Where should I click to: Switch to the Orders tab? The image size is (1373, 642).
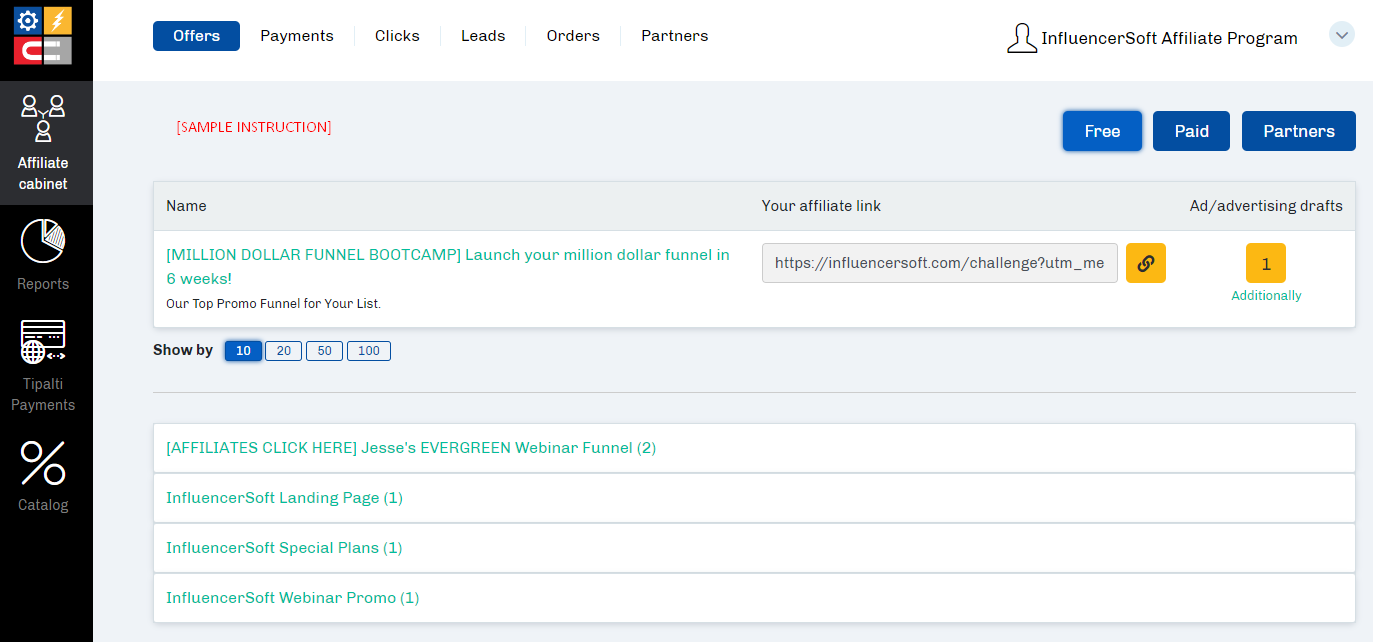(573, 36)
